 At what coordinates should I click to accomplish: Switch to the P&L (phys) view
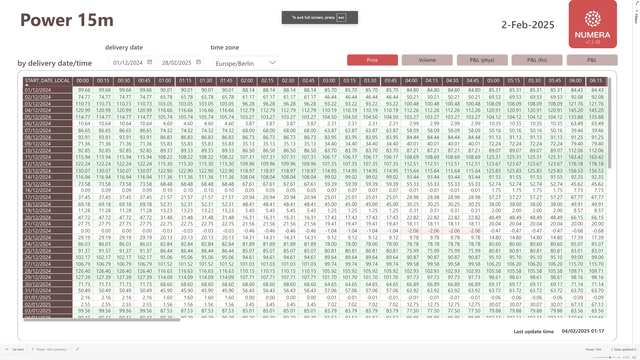(482, 60)
